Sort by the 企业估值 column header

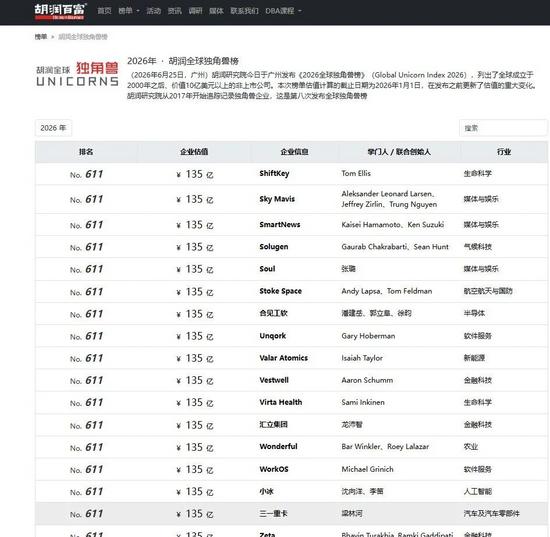tap(194, 152)
